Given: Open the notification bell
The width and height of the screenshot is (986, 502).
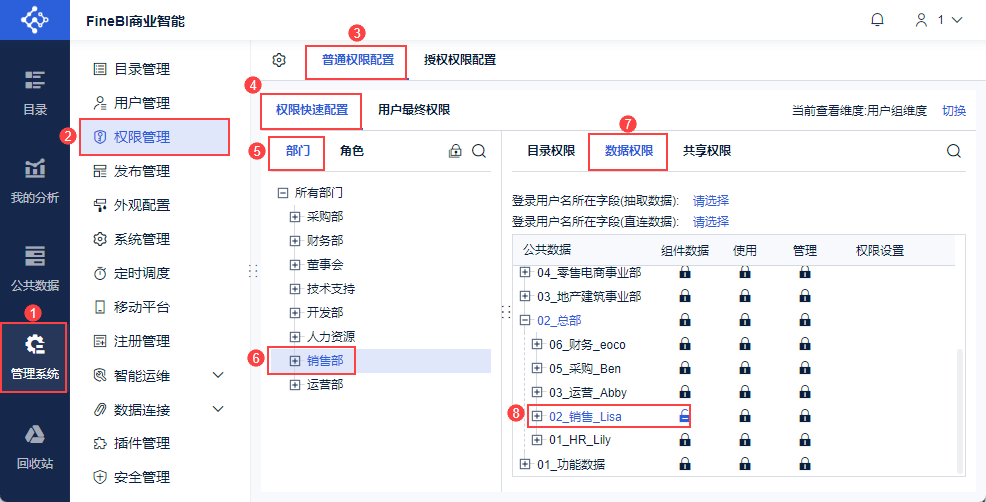Looking at the screenshot, I should point(877,20).
